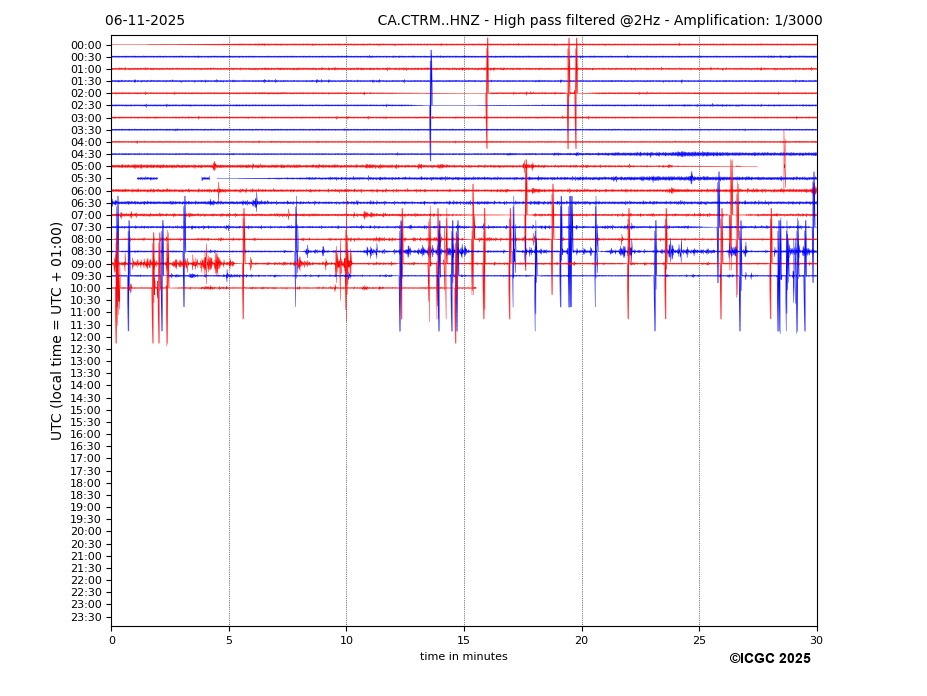
Task: Select the 21:00 time row label
Action: coord(86,556)
